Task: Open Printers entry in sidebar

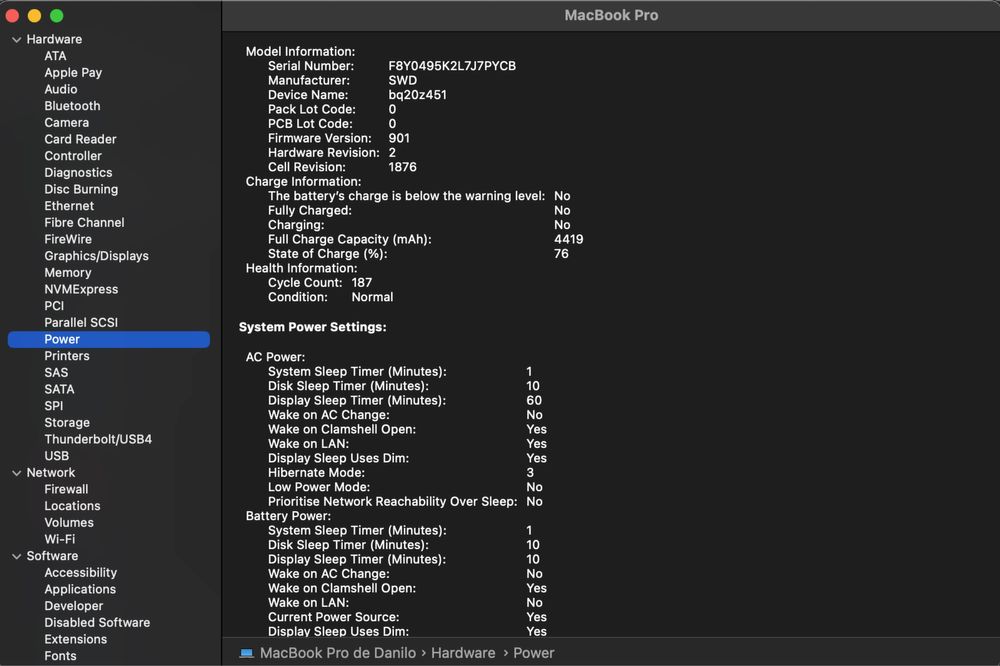Action: [66, 356]
